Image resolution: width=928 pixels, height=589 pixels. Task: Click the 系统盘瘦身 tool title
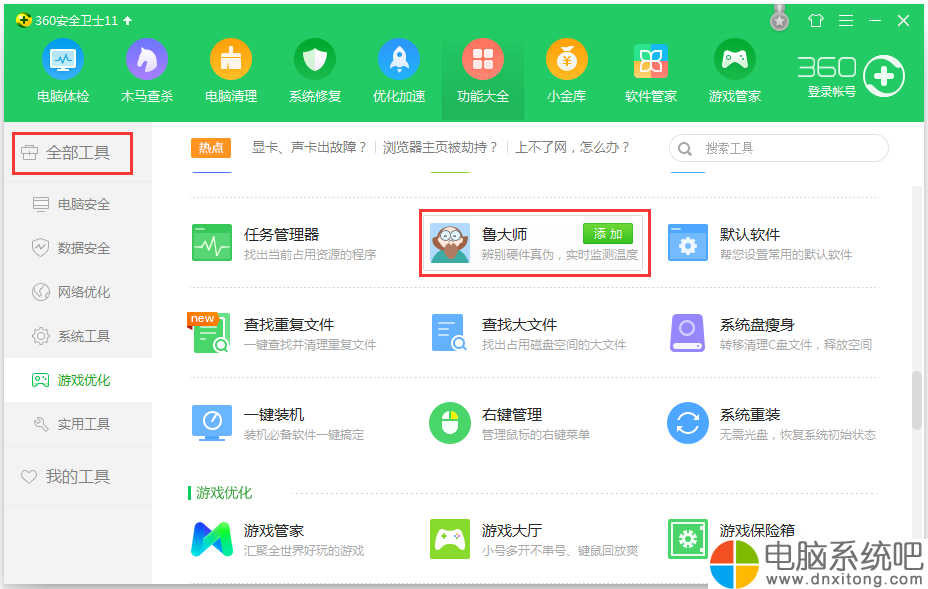click(757, 324)
